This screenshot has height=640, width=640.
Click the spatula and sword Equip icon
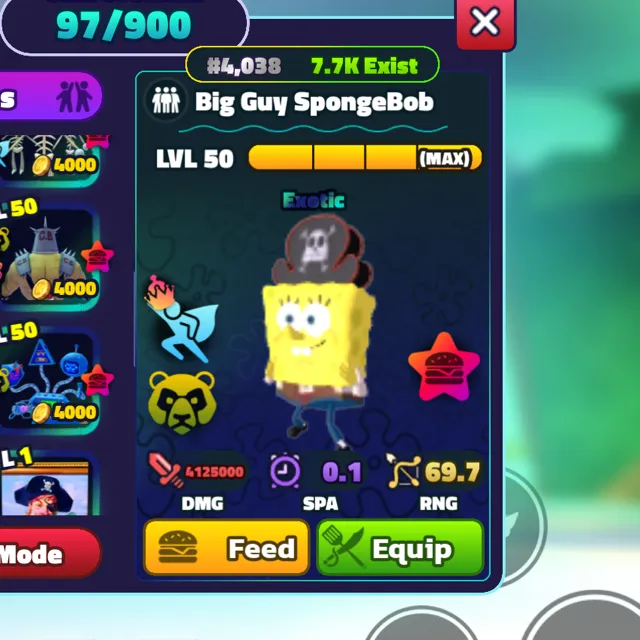343,547
